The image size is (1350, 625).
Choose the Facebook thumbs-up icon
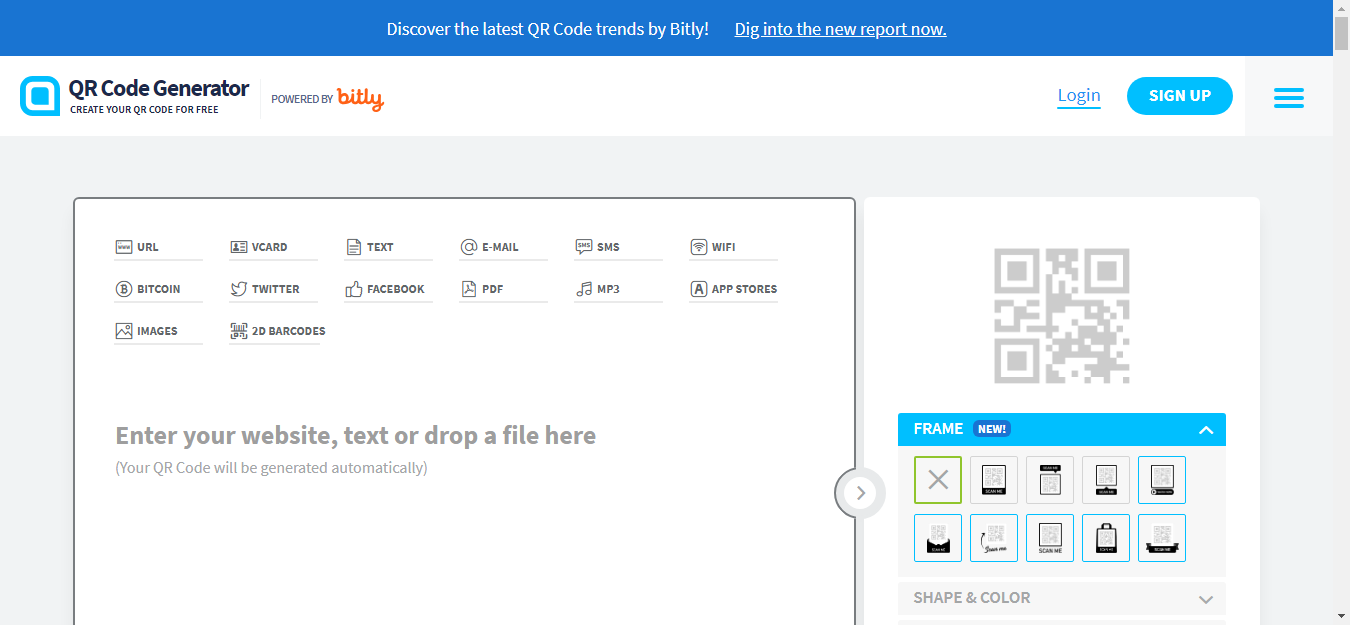(x=354, y=289)
